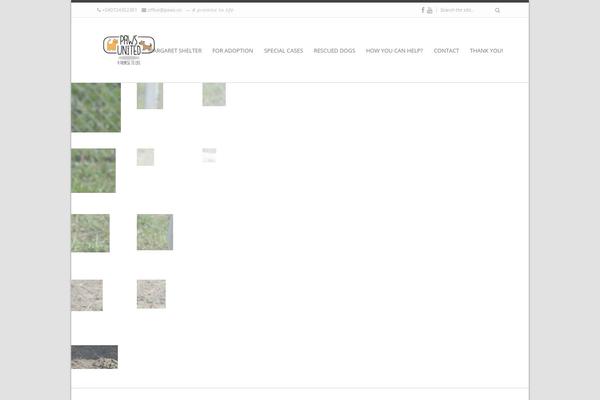Focus the Search the site field
Image resolution: width=600 pixels, height=400 pixels.
pos(466,10)
